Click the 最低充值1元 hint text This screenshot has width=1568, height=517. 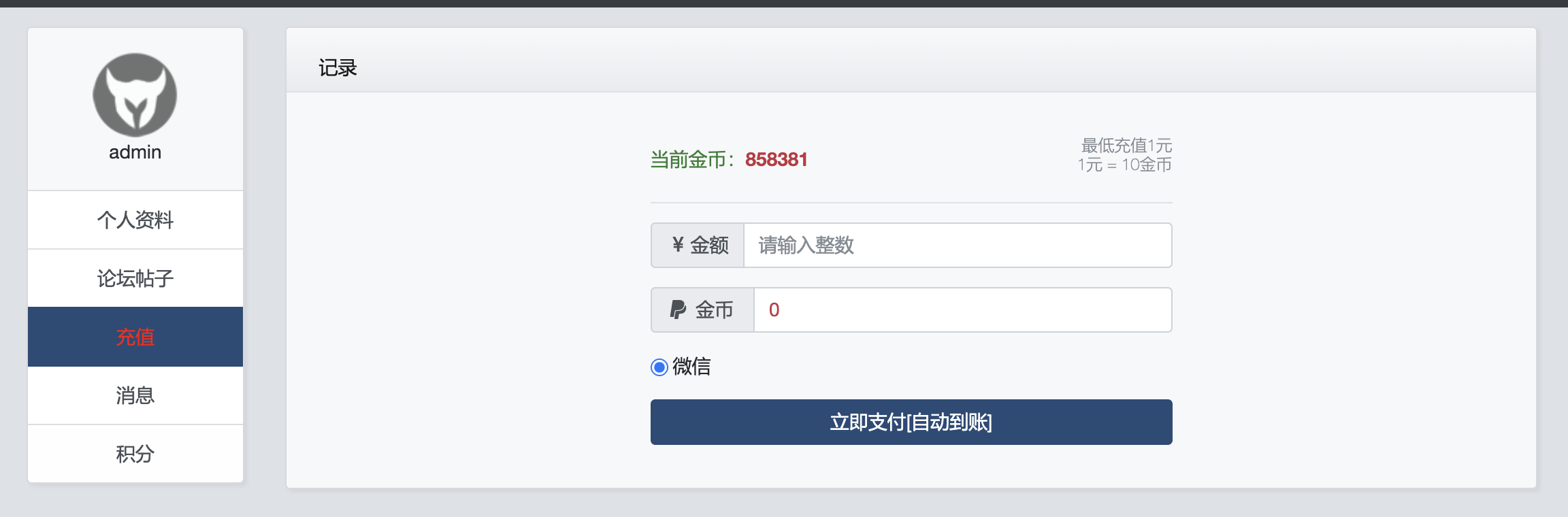pos(1125,146)
